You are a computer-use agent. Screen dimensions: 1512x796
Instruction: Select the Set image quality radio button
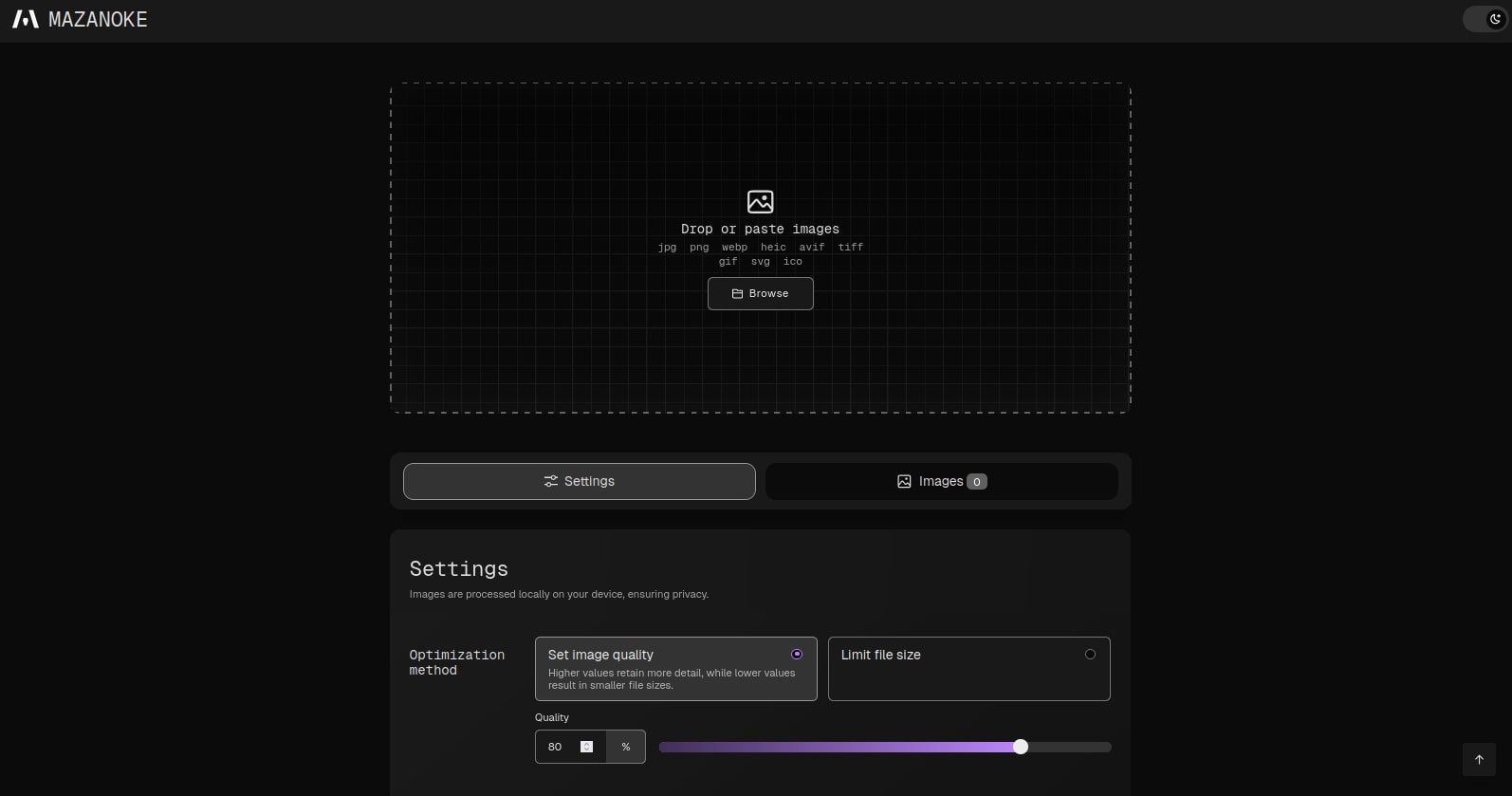[797, 655]
